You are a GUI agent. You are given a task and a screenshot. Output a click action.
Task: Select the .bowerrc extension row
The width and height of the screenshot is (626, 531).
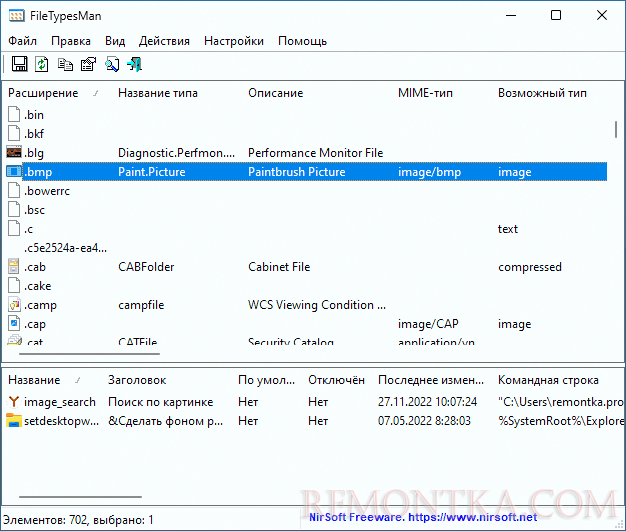pos(307,191)
